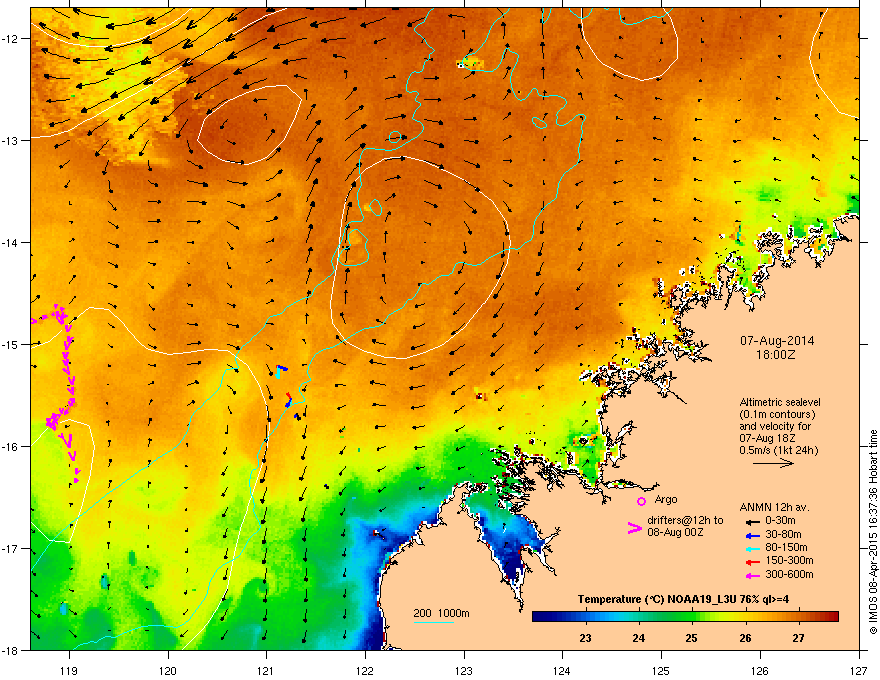Click the longitude axis label 120

(168, 670)
